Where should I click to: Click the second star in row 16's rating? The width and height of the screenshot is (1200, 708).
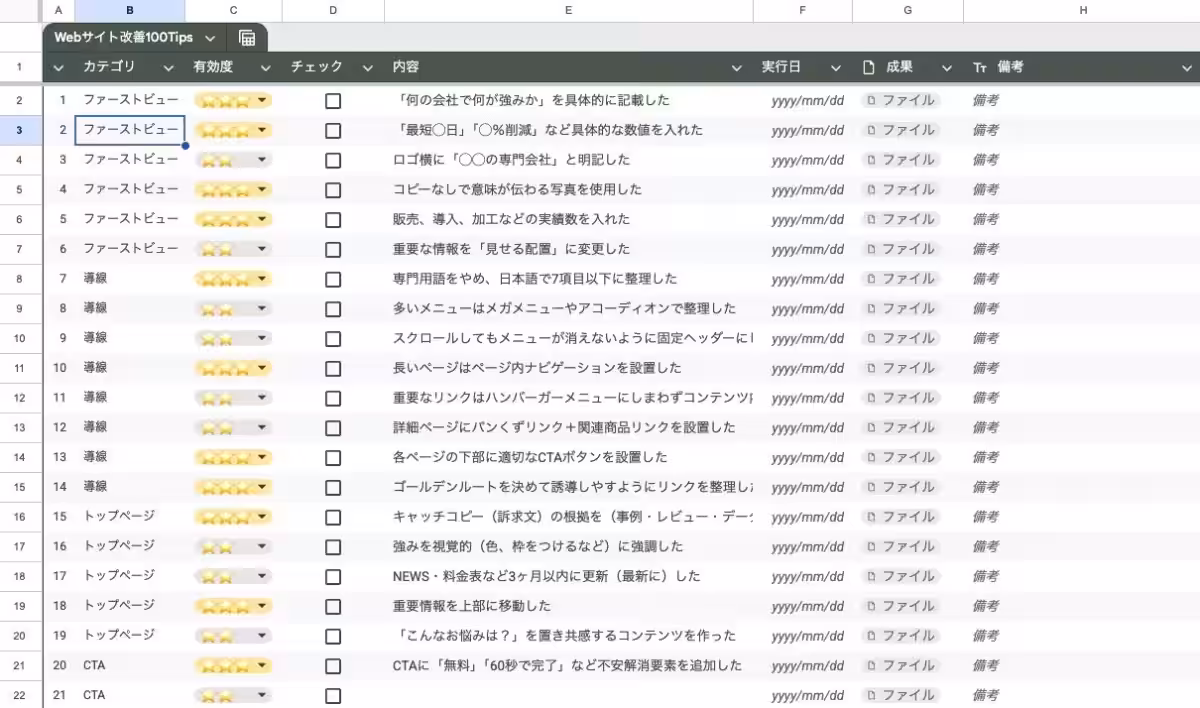pyautogui.click(x=220, y=516)
